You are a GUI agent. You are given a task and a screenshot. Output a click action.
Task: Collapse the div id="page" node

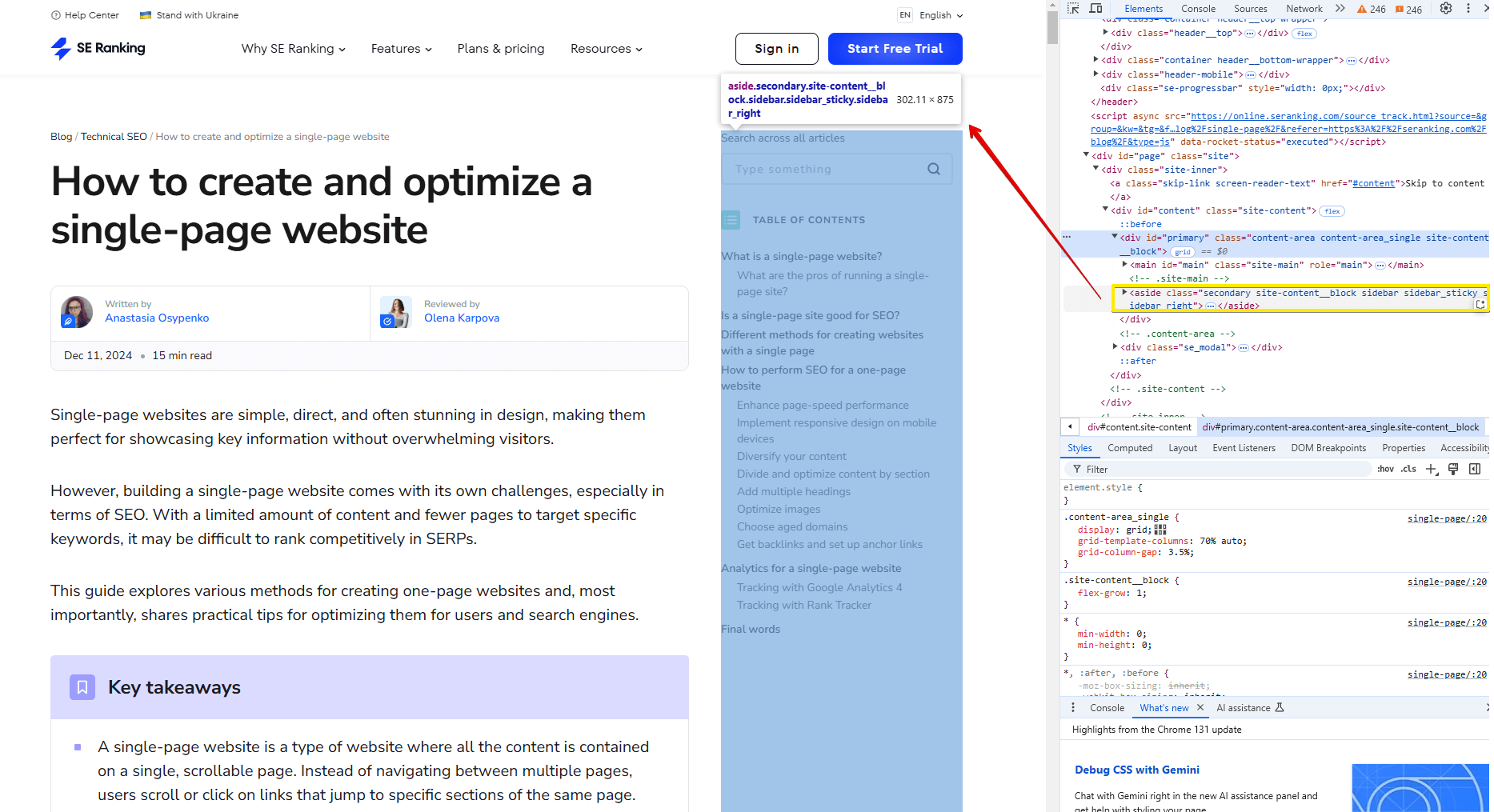click(x=1086, y=154)
